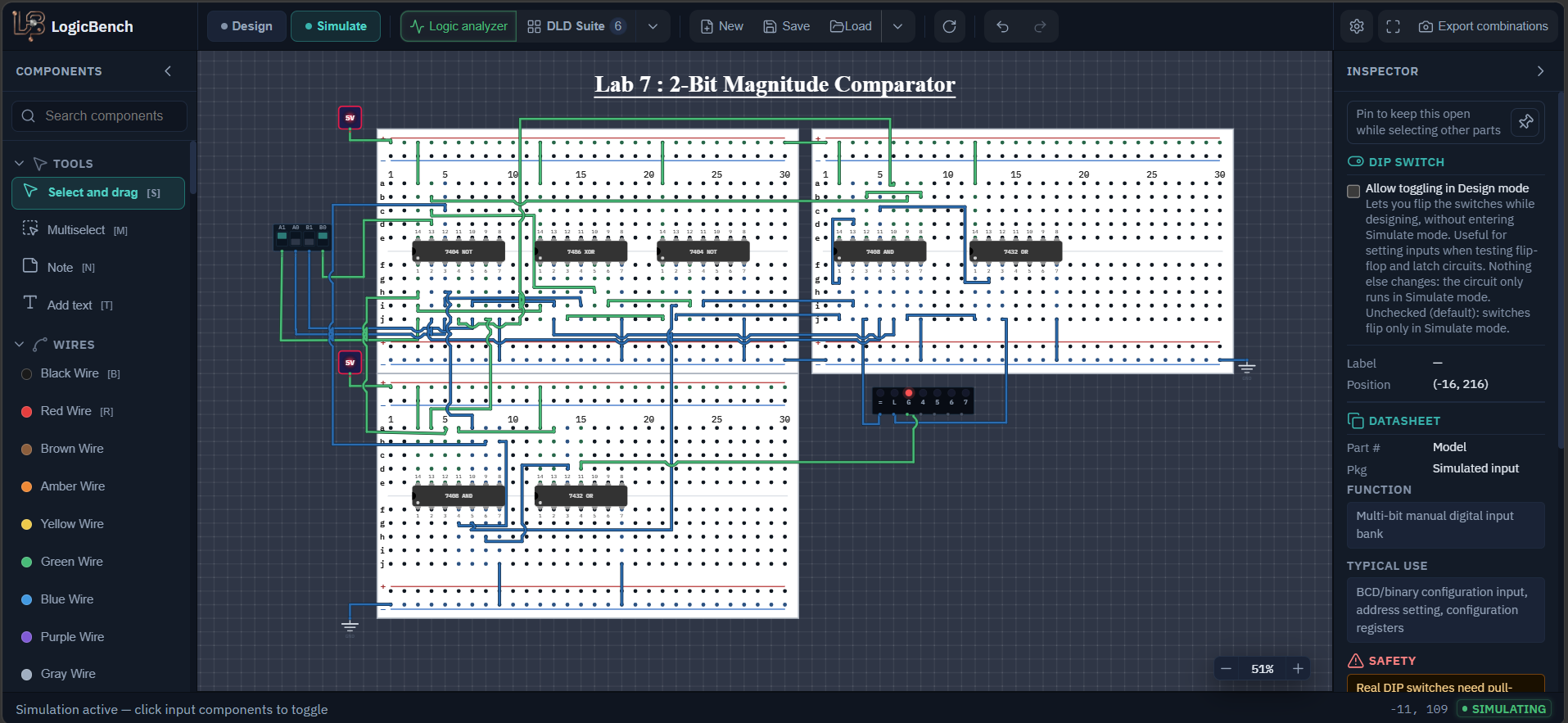Click the 51% zoom level
1568x723 pixels.
pyautogui.click(x=1262, y=669)
